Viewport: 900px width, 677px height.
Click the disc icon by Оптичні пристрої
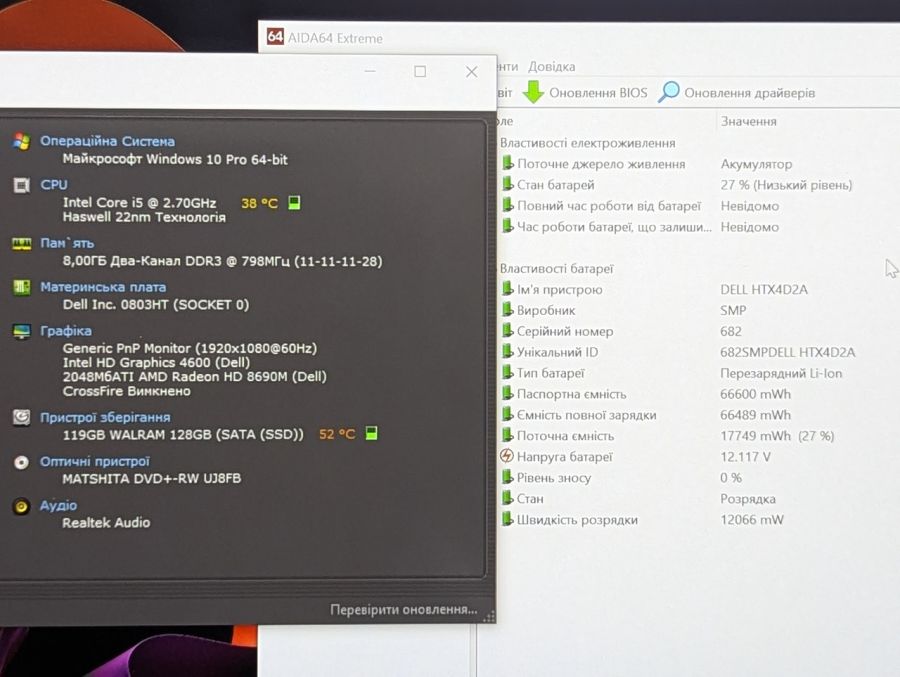click(22, 462)
